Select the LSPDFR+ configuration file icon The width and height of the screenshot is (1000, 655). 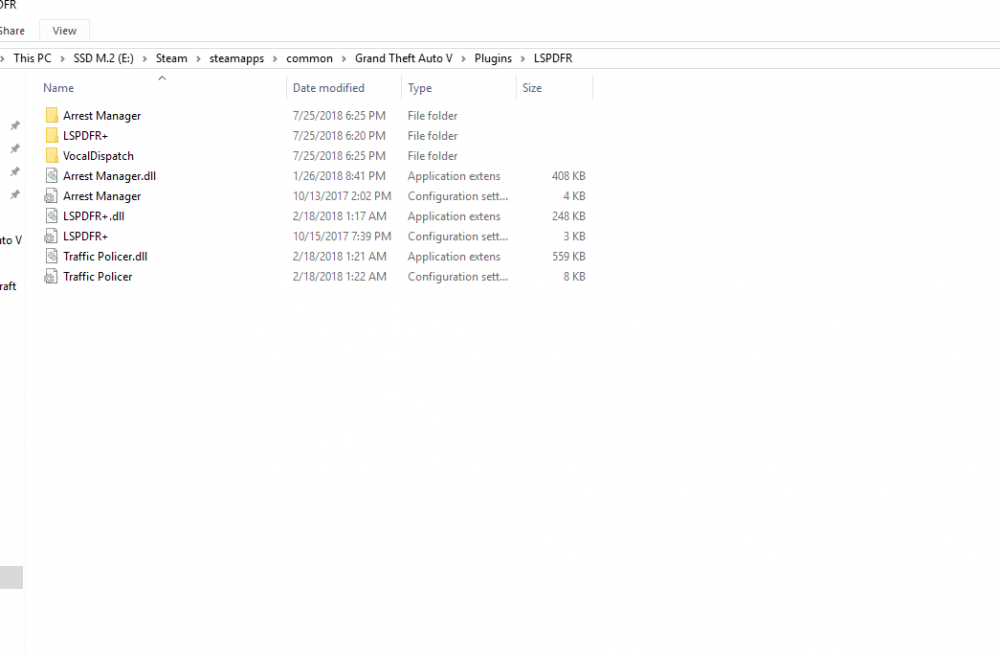[51, 236]
